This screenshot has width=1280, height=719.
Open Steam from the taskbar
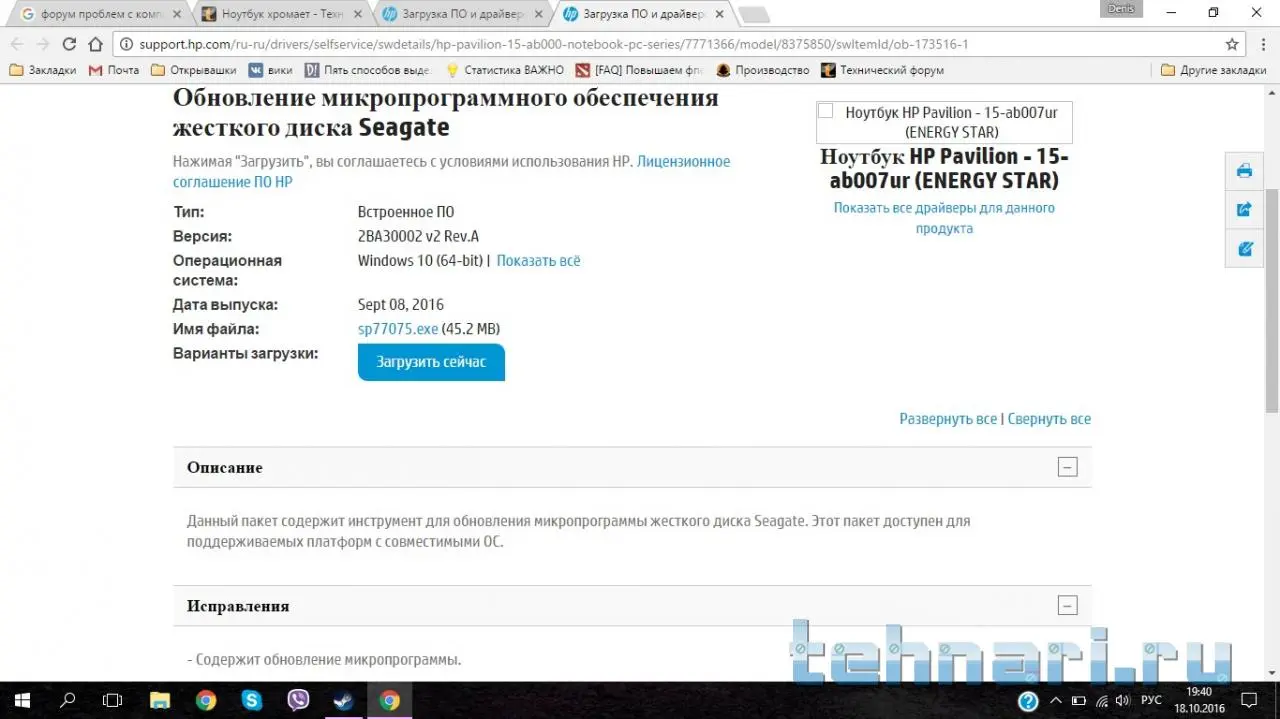(344, 700)
